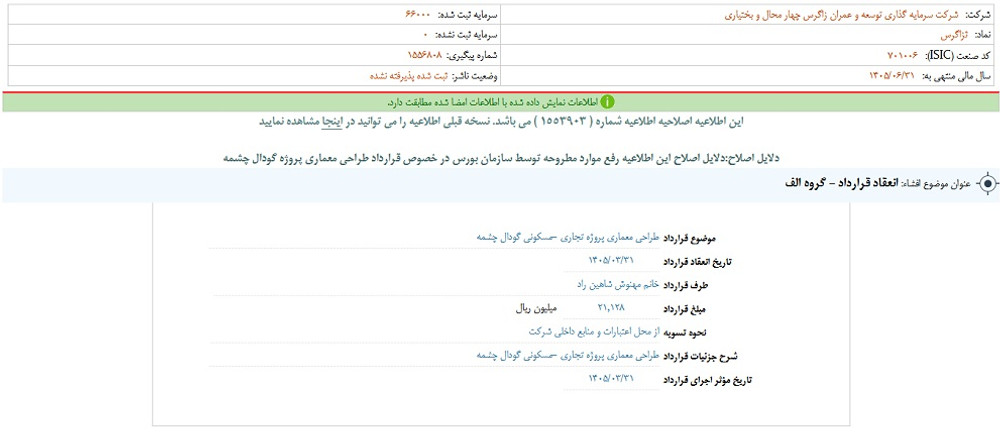Select the effective date next to 'تاریخ مؤثر اجرای قرارداد'
Image resolution: width=1000 pixels, height=448 pixels.
tap(612, 379)
